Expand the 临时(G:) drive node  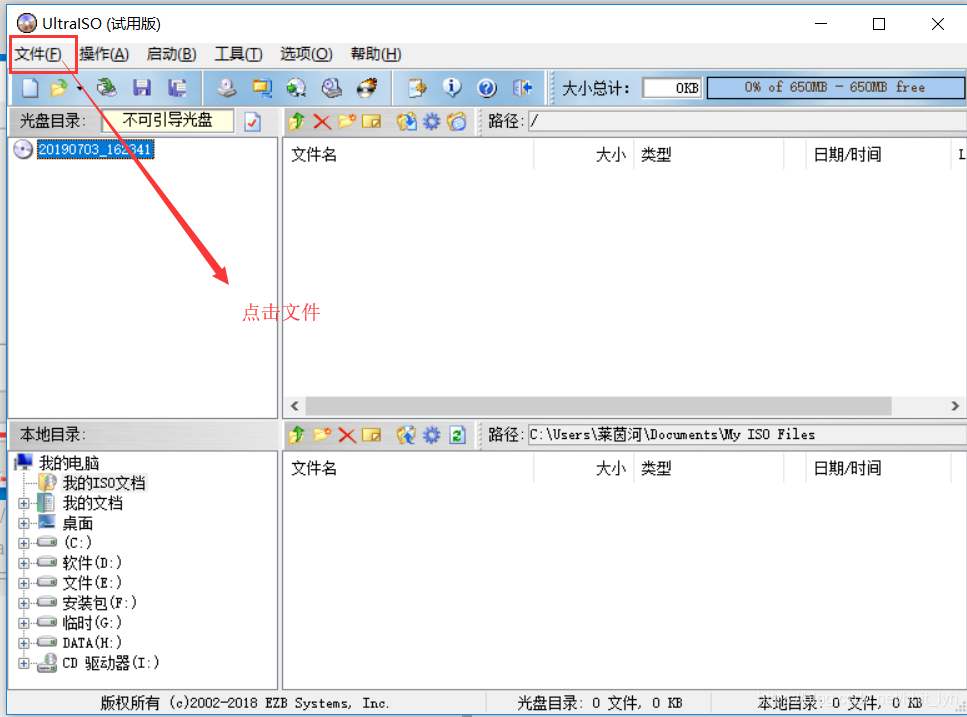coord(24,623)
